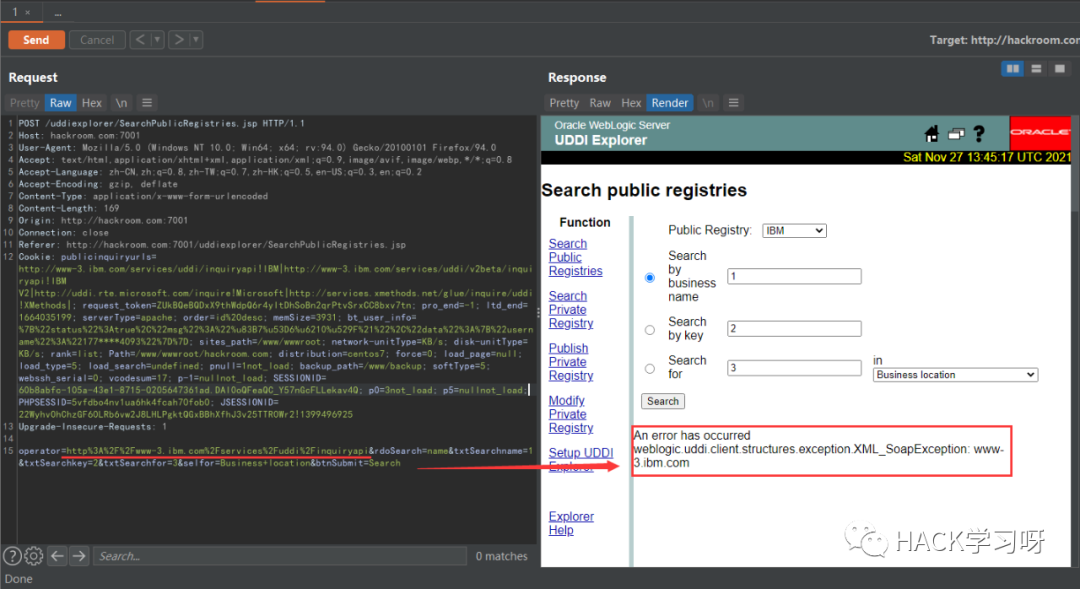Switch Request view to Raw
This screenshot has height=589, width=1080.
tap(61, 103)
